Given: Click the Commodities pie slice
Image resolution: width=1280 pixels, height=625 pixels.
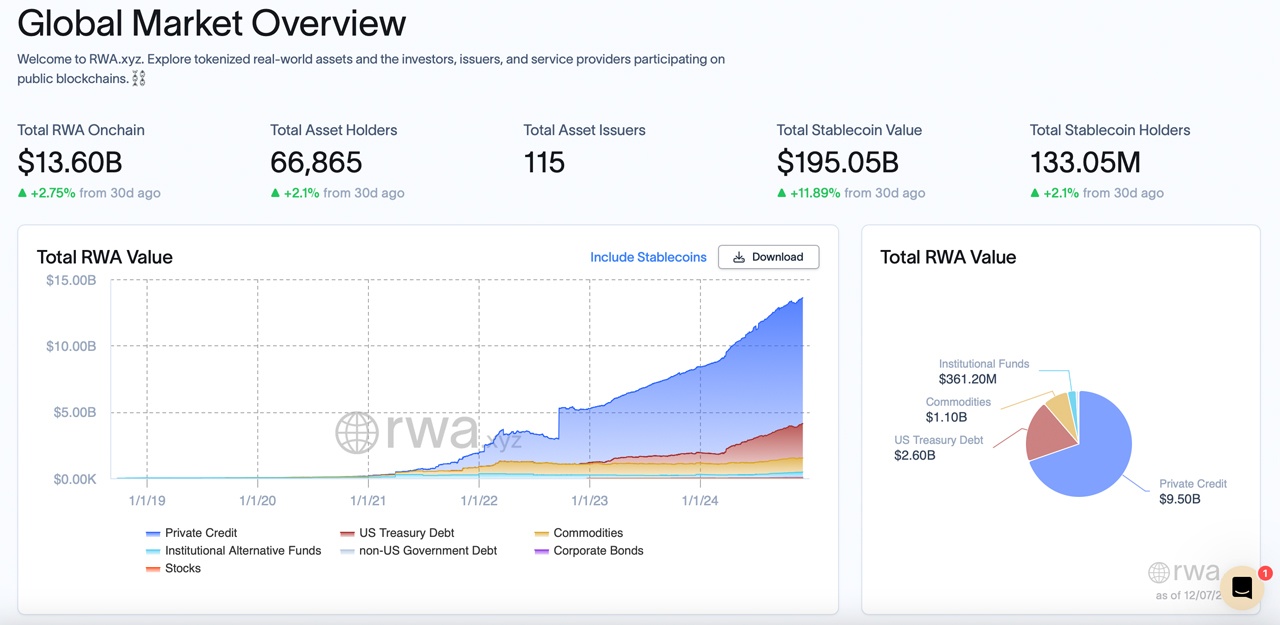Looking at the screenshot, I should point(1060,408).
